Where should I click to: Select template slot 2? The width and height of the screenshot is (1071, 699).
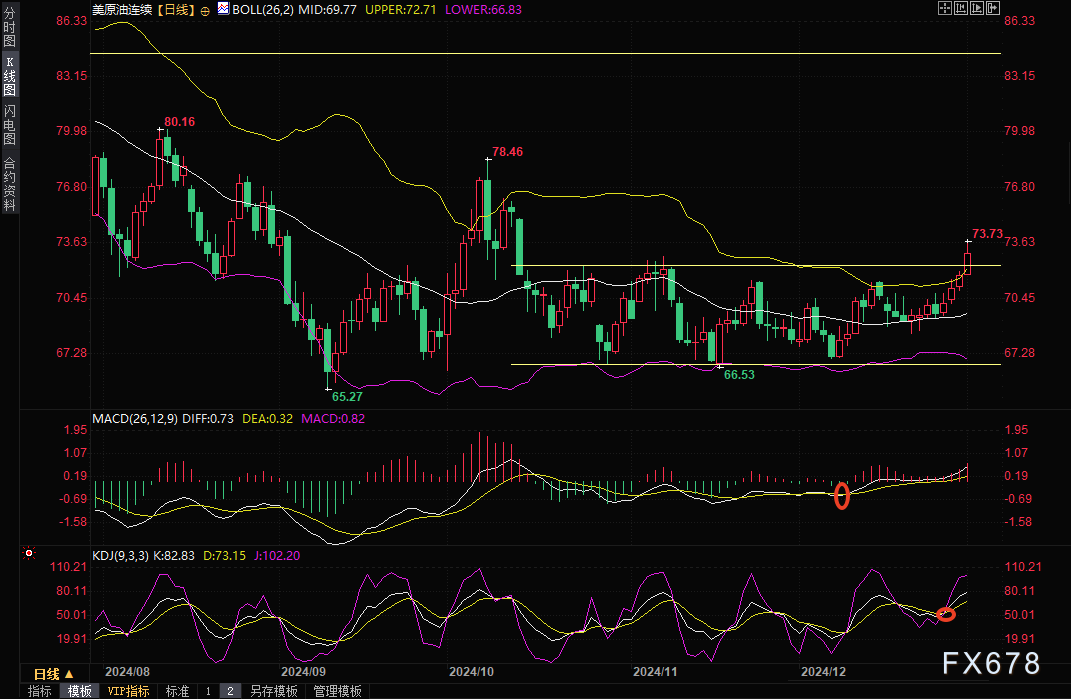click(230, 691)
